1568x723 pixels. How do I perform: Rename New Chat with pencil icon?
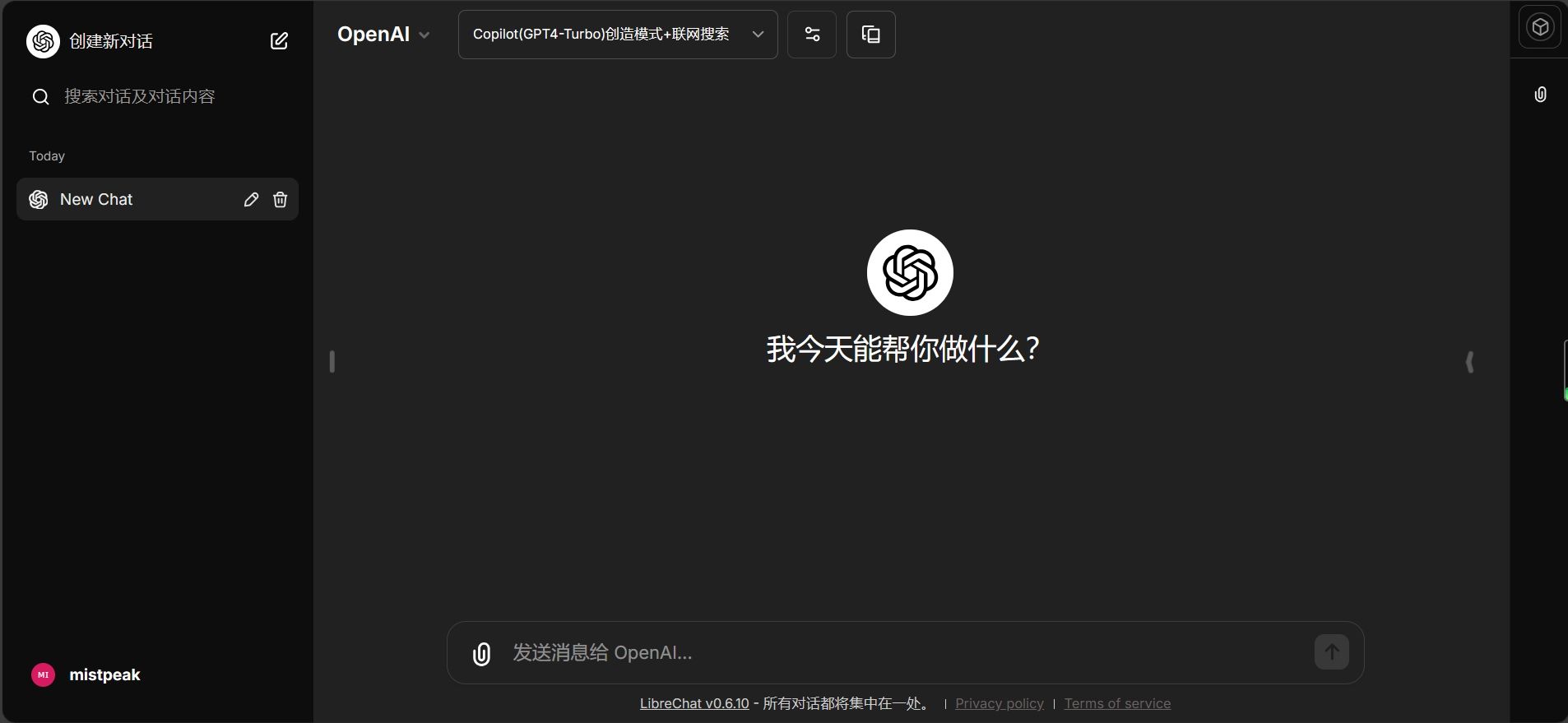(x=251, y=200)
